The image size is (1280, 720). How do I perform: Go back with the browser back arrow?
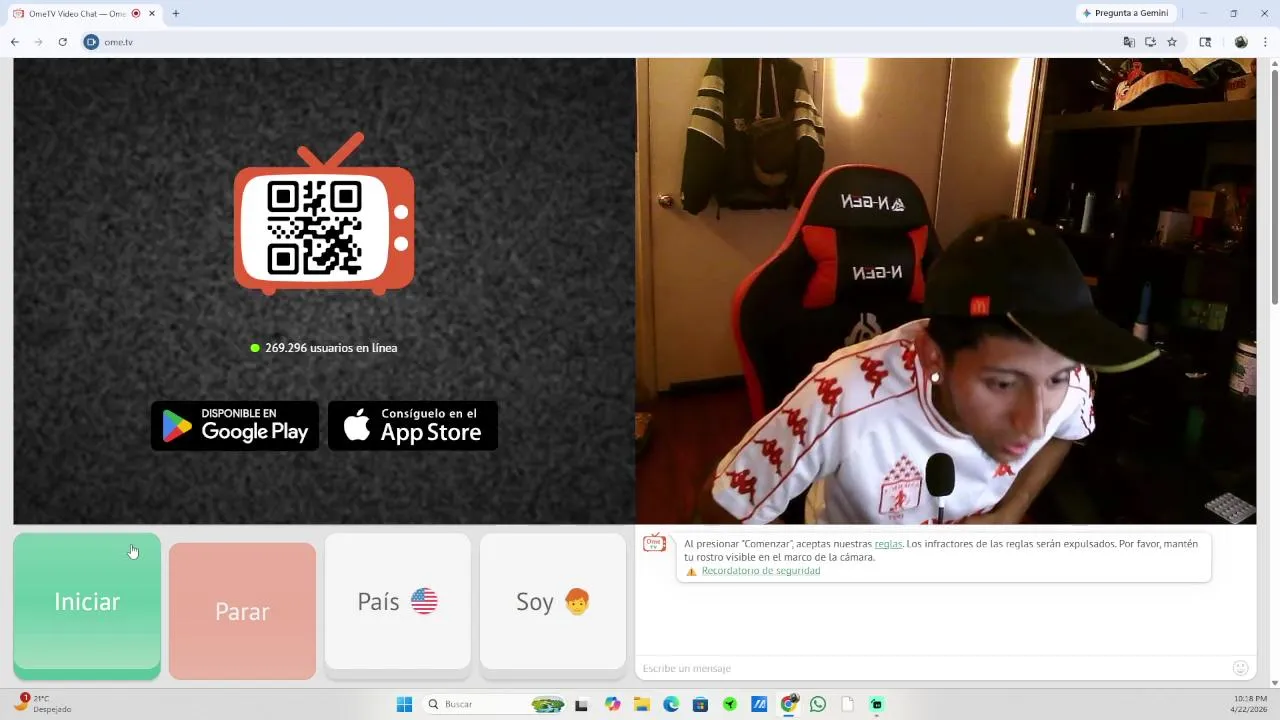tap(15, 42)
